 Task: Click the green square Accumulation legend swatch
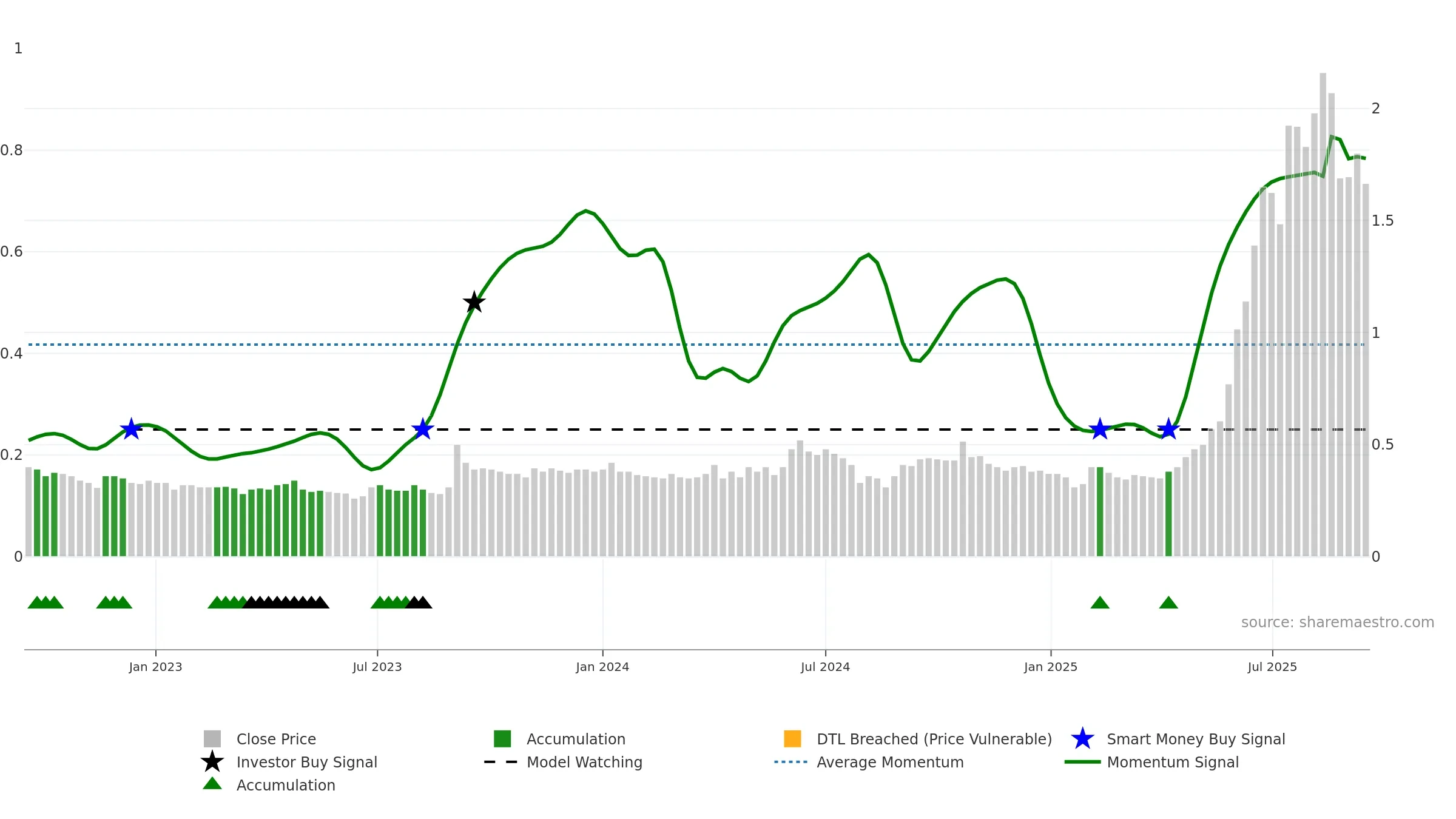502,739
